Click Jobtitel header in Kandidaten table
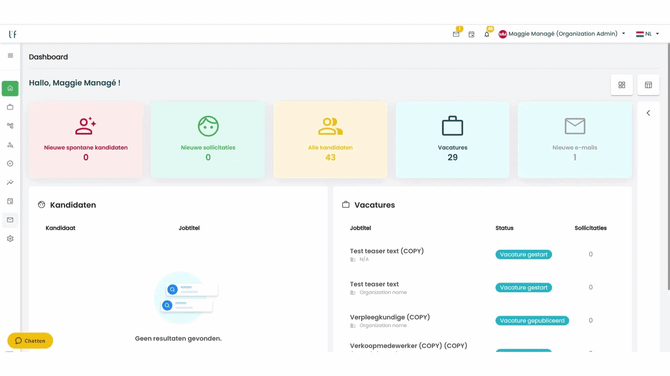Image resolution: width=670 pixels, height=376 pixels. [x=189, y=228]
